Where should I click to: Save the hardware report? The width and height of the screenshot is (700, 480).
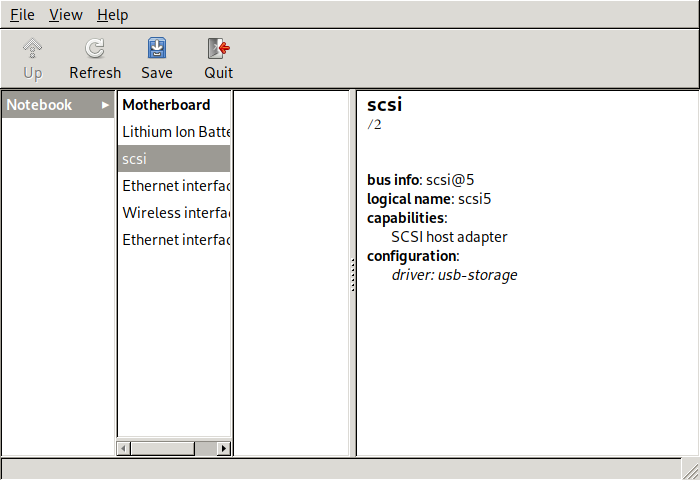pyautogui.click(x=157, y=58)
